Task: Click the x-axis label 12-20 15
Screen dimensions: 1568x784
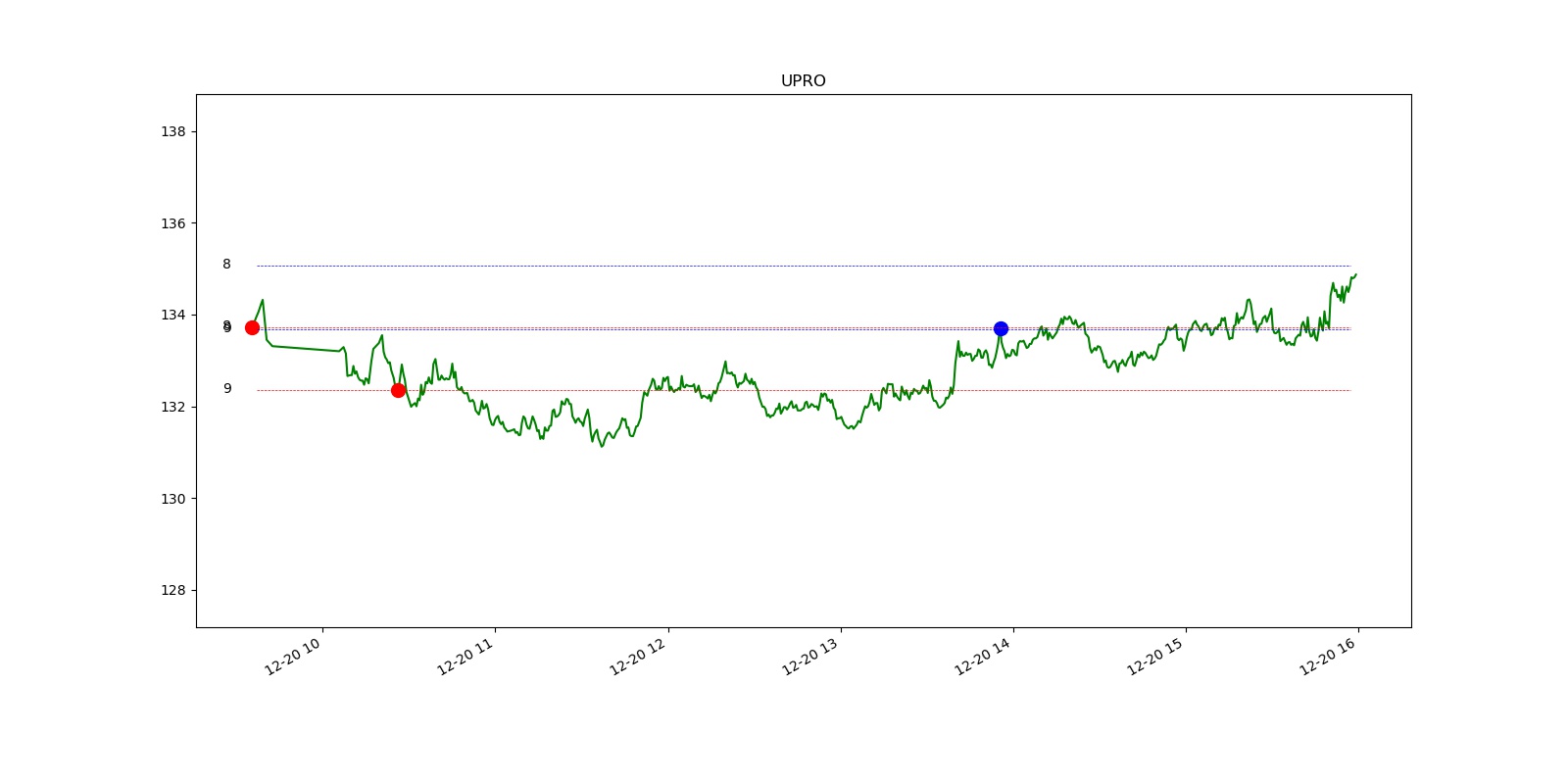Action: click(1155, 656)
